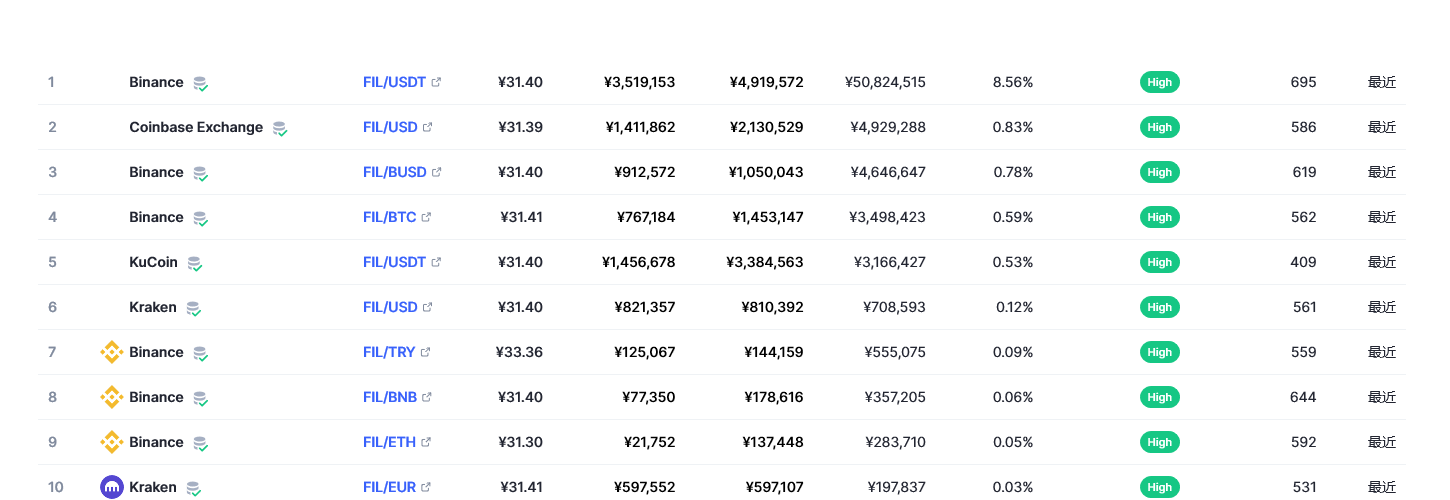Click the Binance logo in row 9
This screenshot has width=1450, height=500.
(x=112, y=442)
